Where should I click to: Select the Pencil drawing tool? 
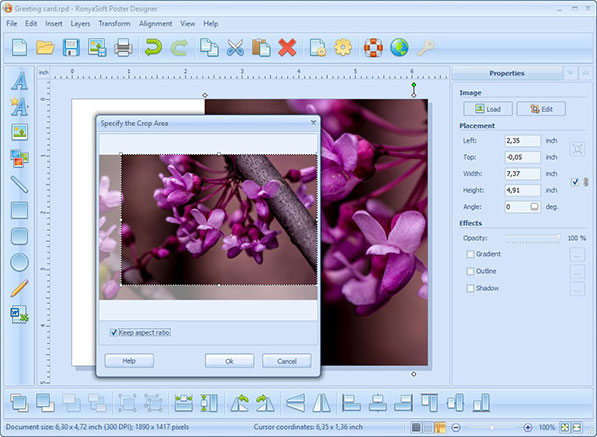[x=19, y=288]
